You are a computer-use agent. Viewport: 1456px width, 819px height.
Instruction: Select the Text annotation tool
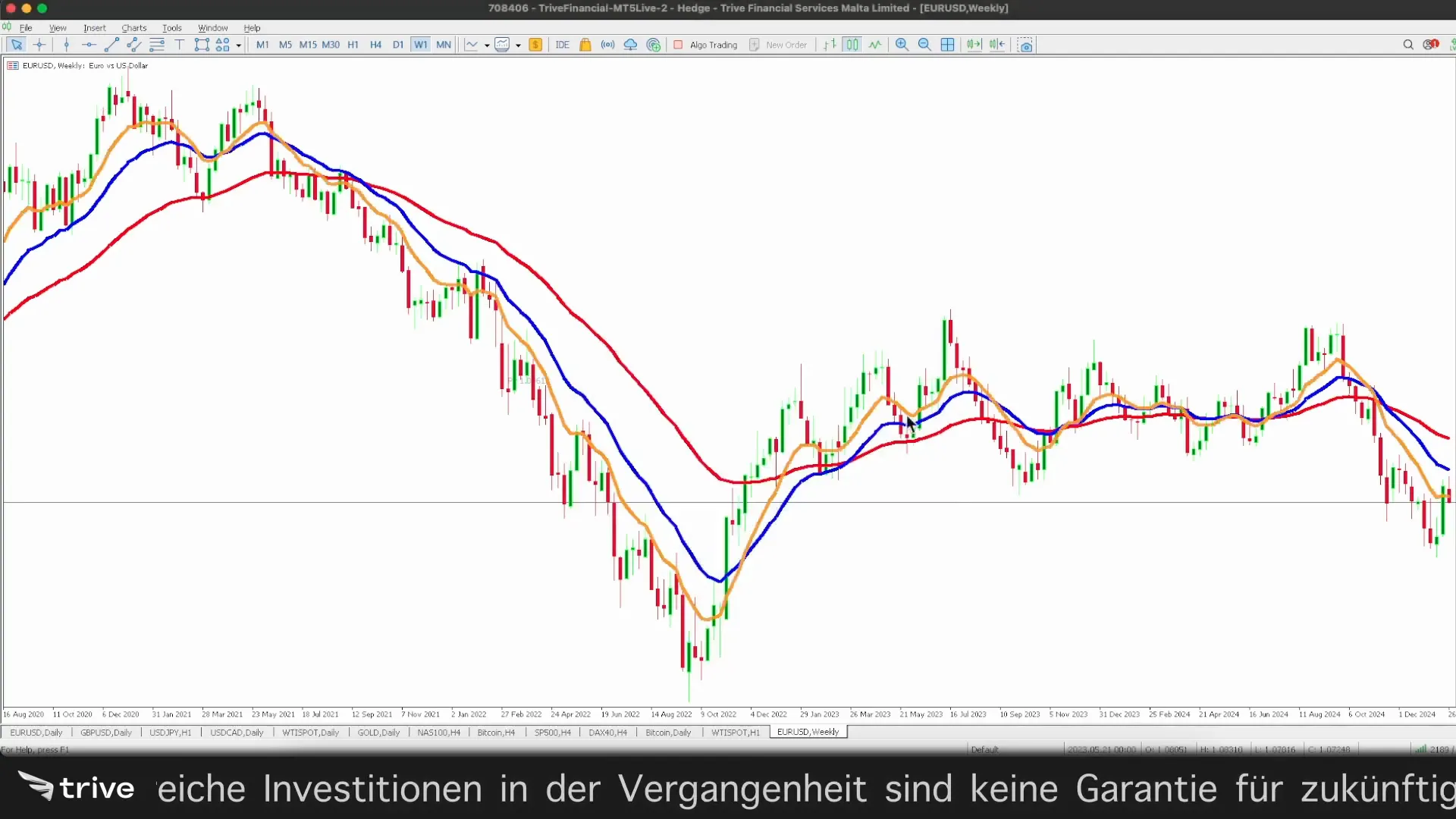click(x=180, y=45)
